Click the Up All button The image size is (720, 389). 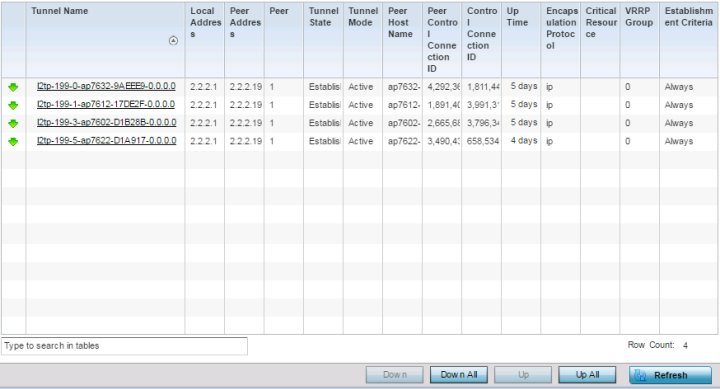[x=587, y=375]
